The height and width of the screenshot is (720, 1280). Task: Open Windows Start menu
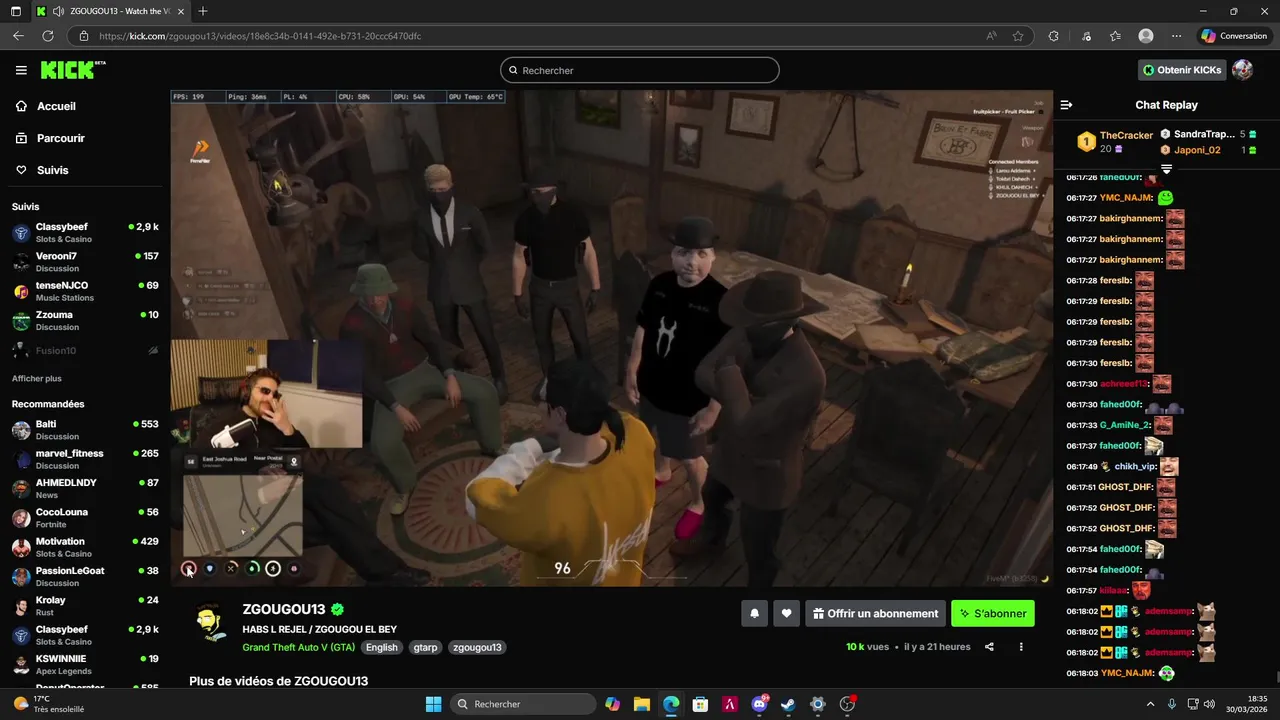coord(433,704)
